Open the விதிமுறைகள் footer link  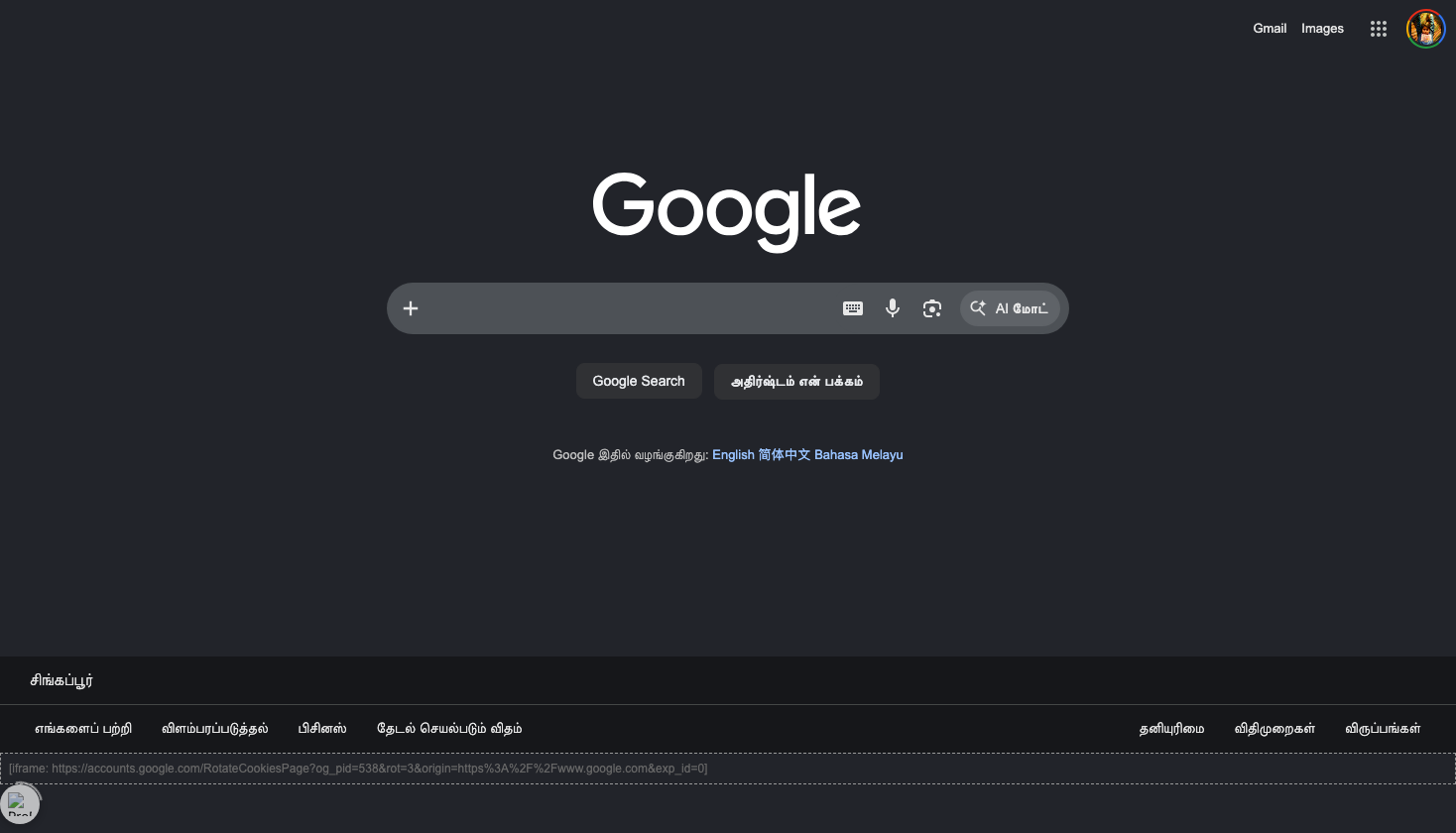click(1274, 729)
